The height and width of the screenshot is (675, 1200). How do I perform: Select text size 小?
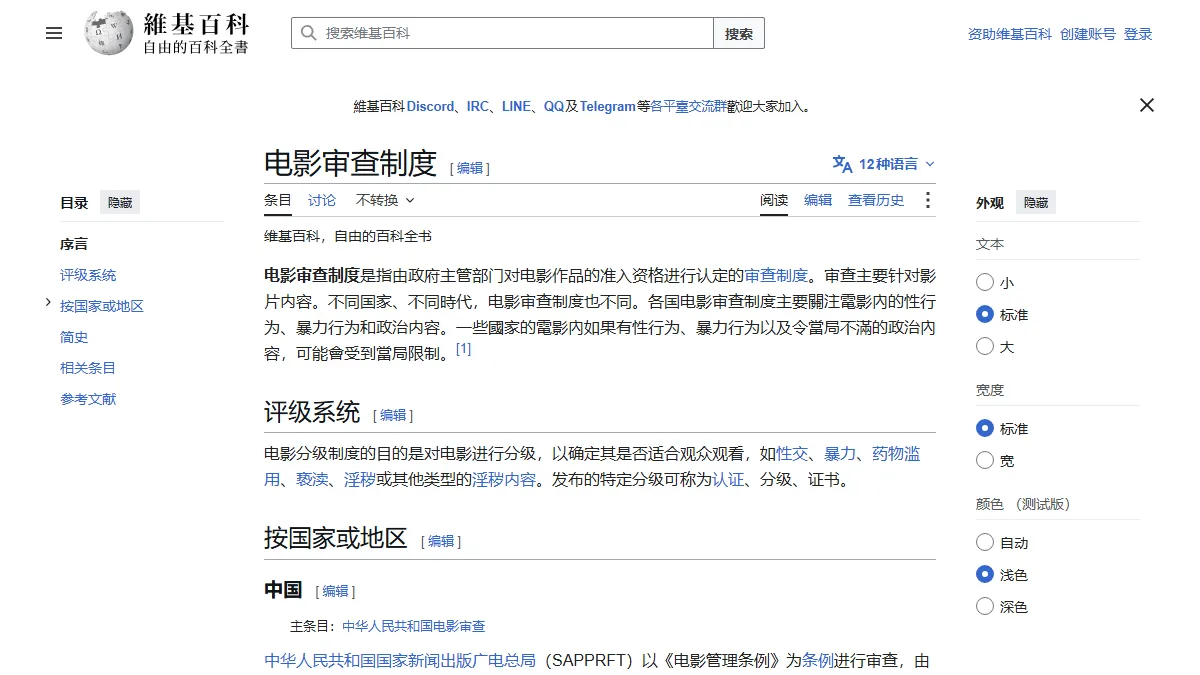tap(985, 283)
